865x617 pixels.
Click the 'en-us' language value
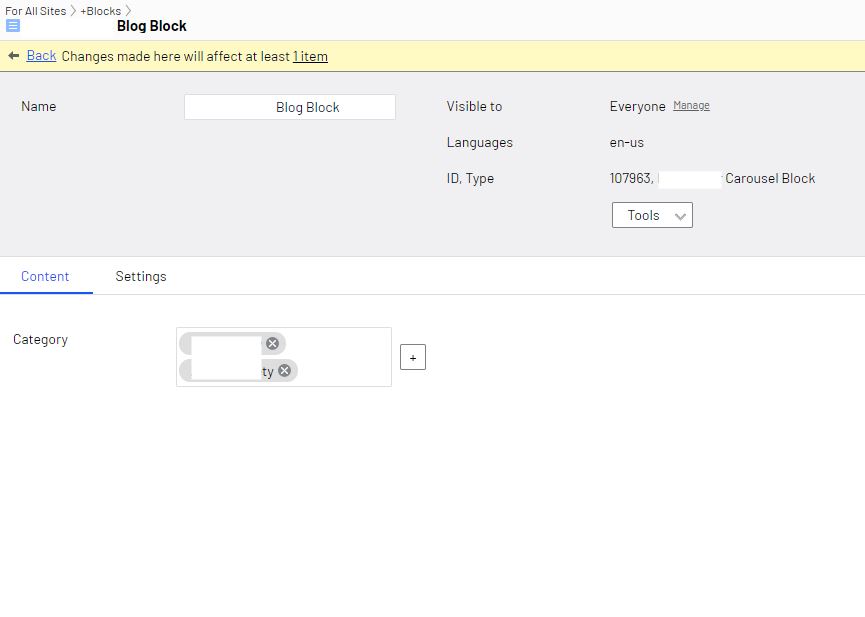[627, 142]
